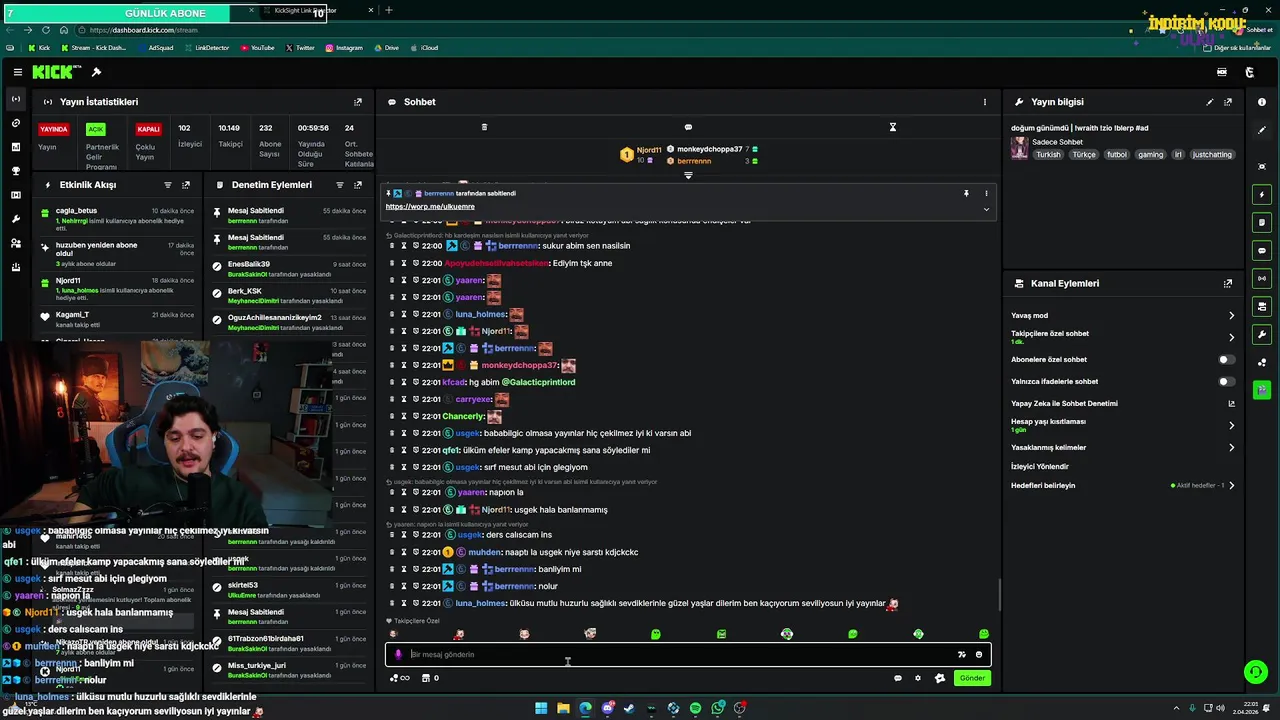Expand Takipçilere özel sohbet settings
Image resolution: width=1280 pixels, height=720 pixels.
click(1231, 337)
